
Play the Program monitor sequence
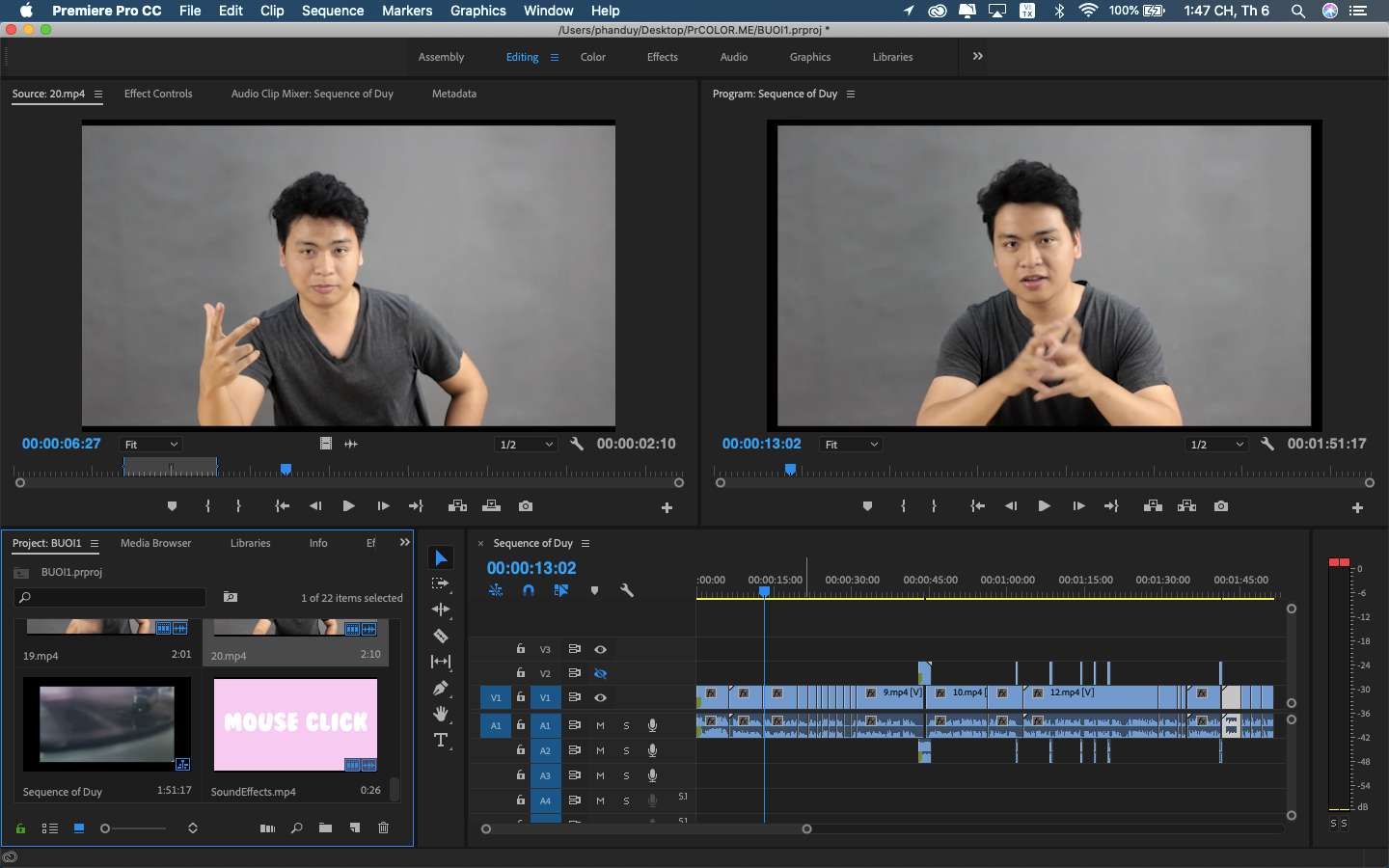pyautogui.click(x=1044, y=506)
